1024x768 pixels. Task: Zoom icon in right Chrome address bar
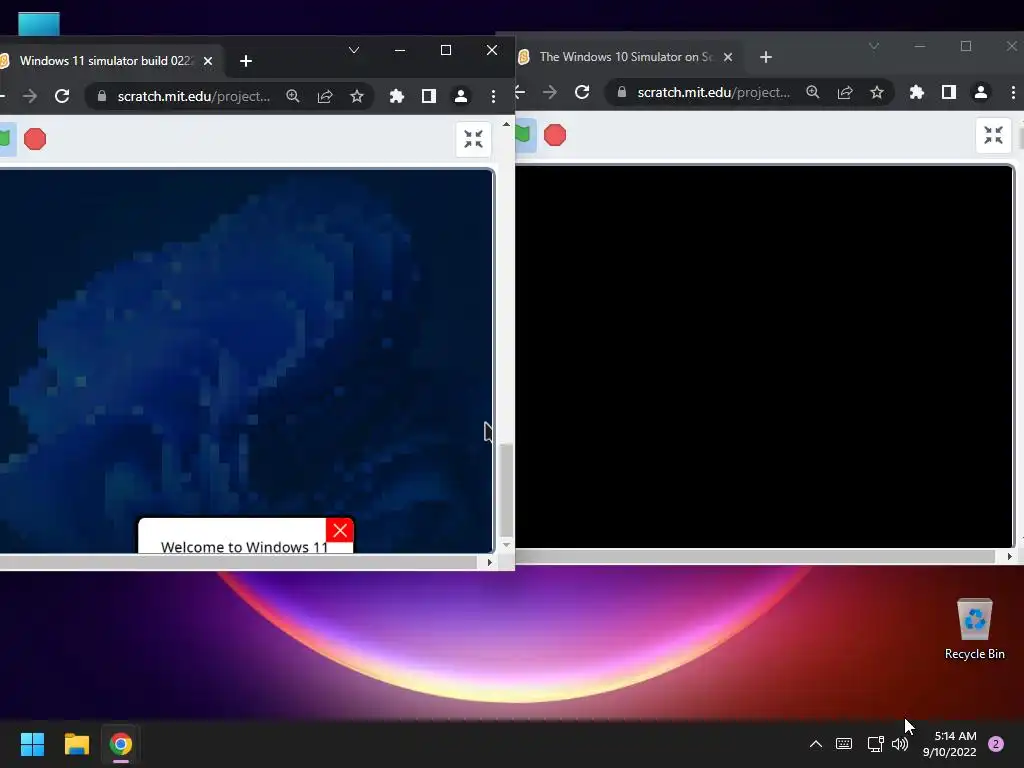[x=812, y=93]
